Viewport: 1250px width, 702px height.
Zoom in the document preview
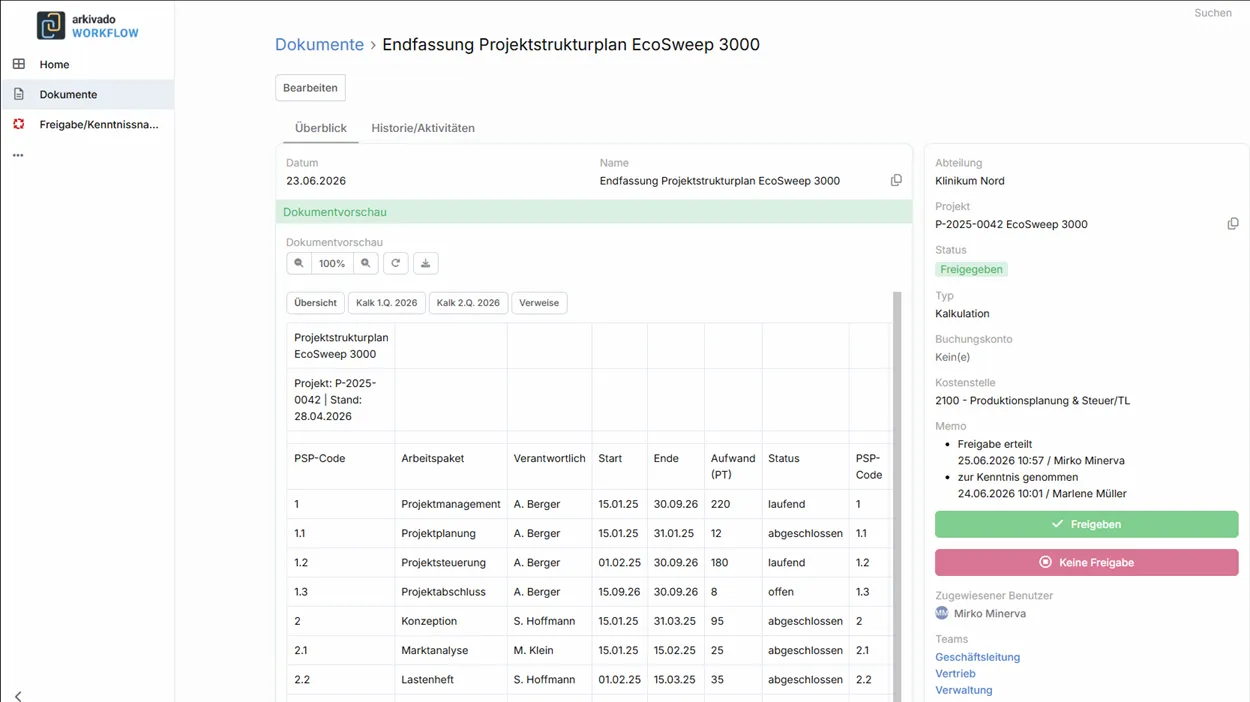point(366,263)
